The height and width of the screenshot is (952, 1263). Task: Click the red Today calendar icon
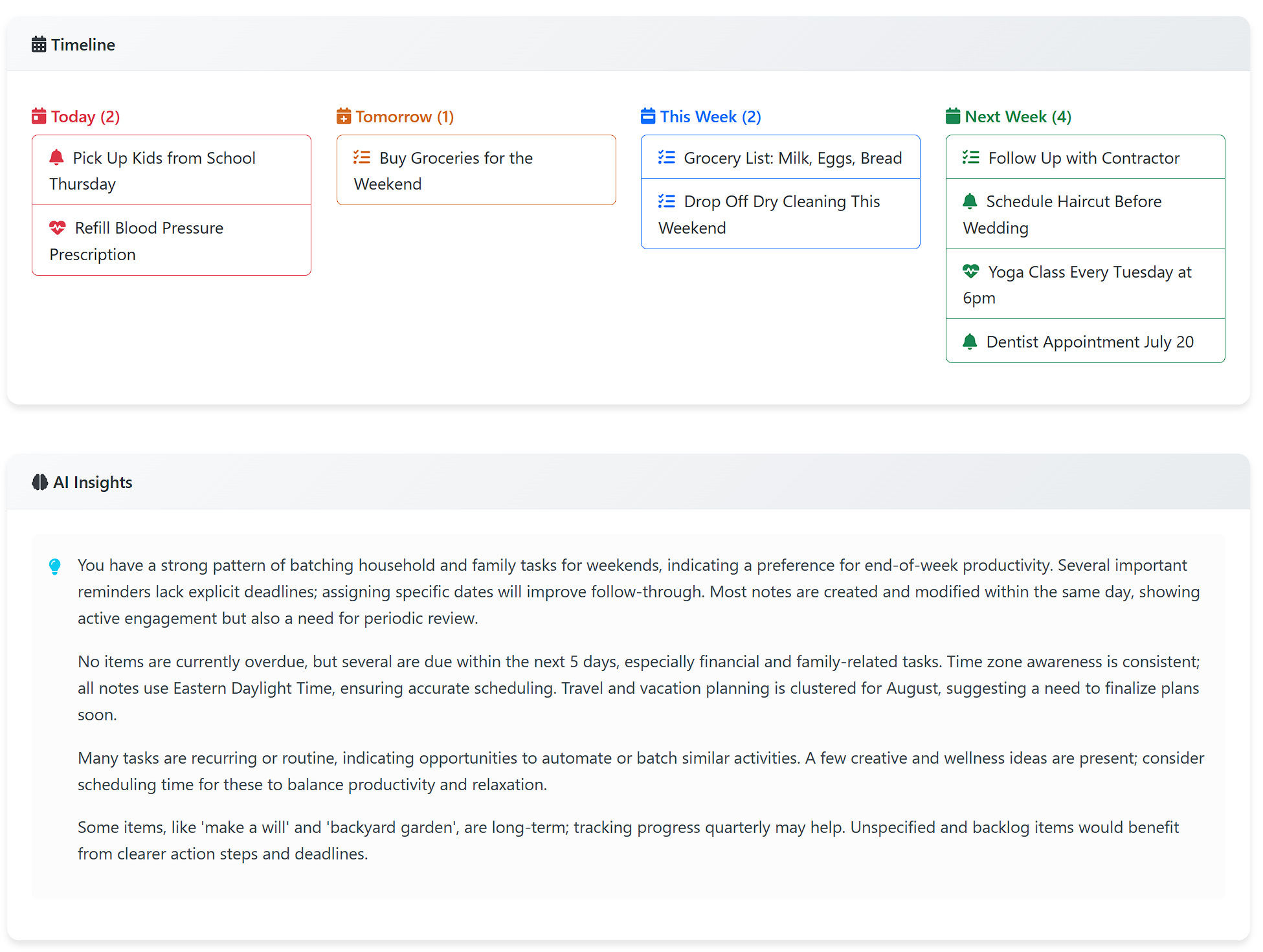tap(39, 116)
